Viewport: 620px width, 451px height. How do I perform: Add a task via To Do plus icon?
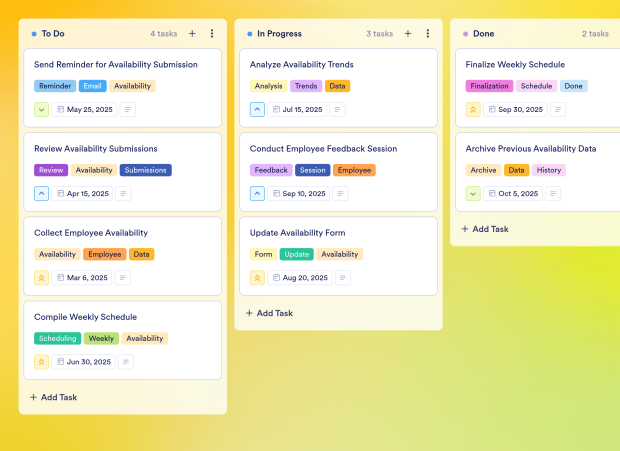click(192, 34)
